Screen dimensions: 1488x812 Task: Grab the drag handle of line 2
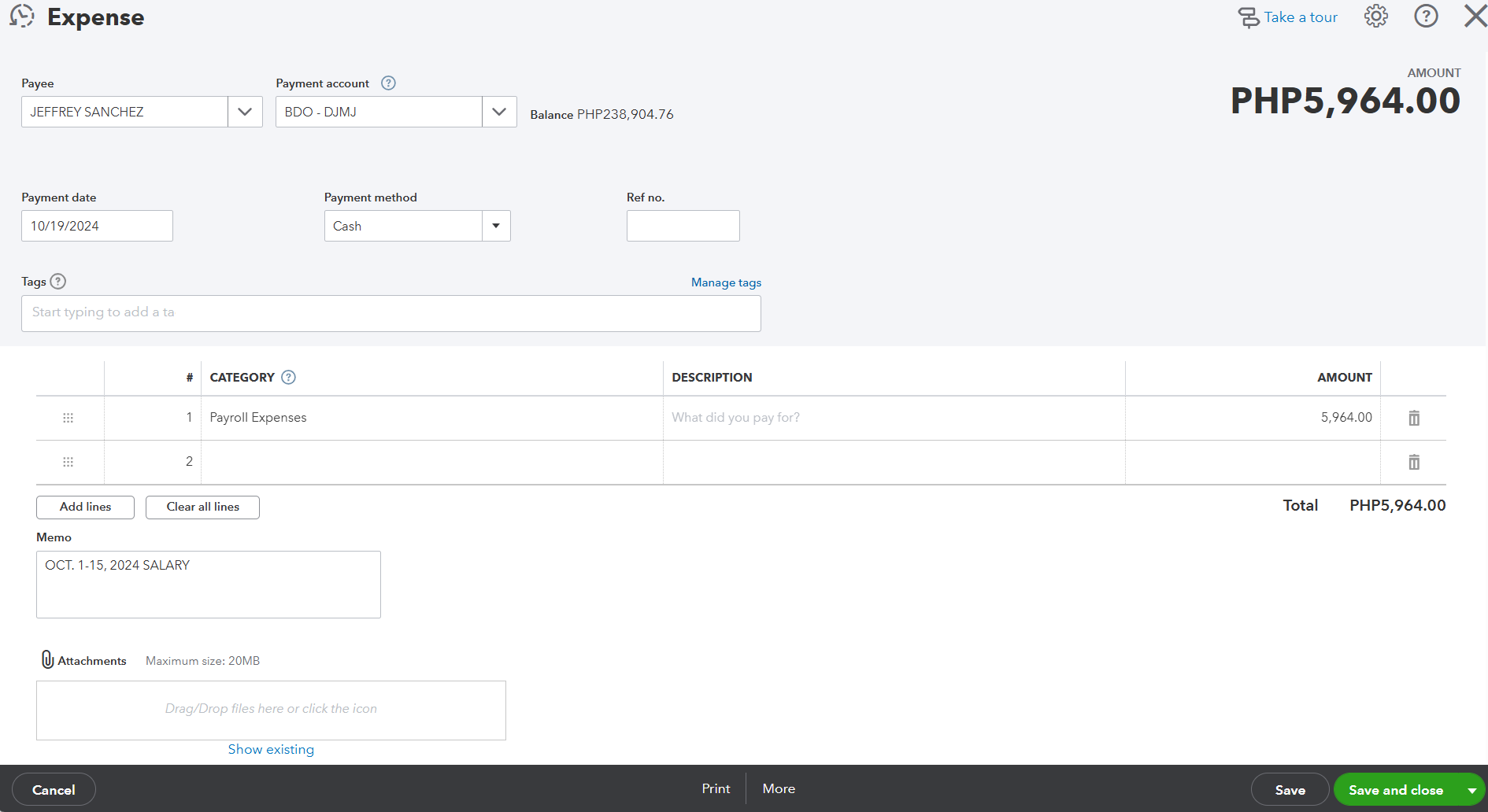pos(68,462)
